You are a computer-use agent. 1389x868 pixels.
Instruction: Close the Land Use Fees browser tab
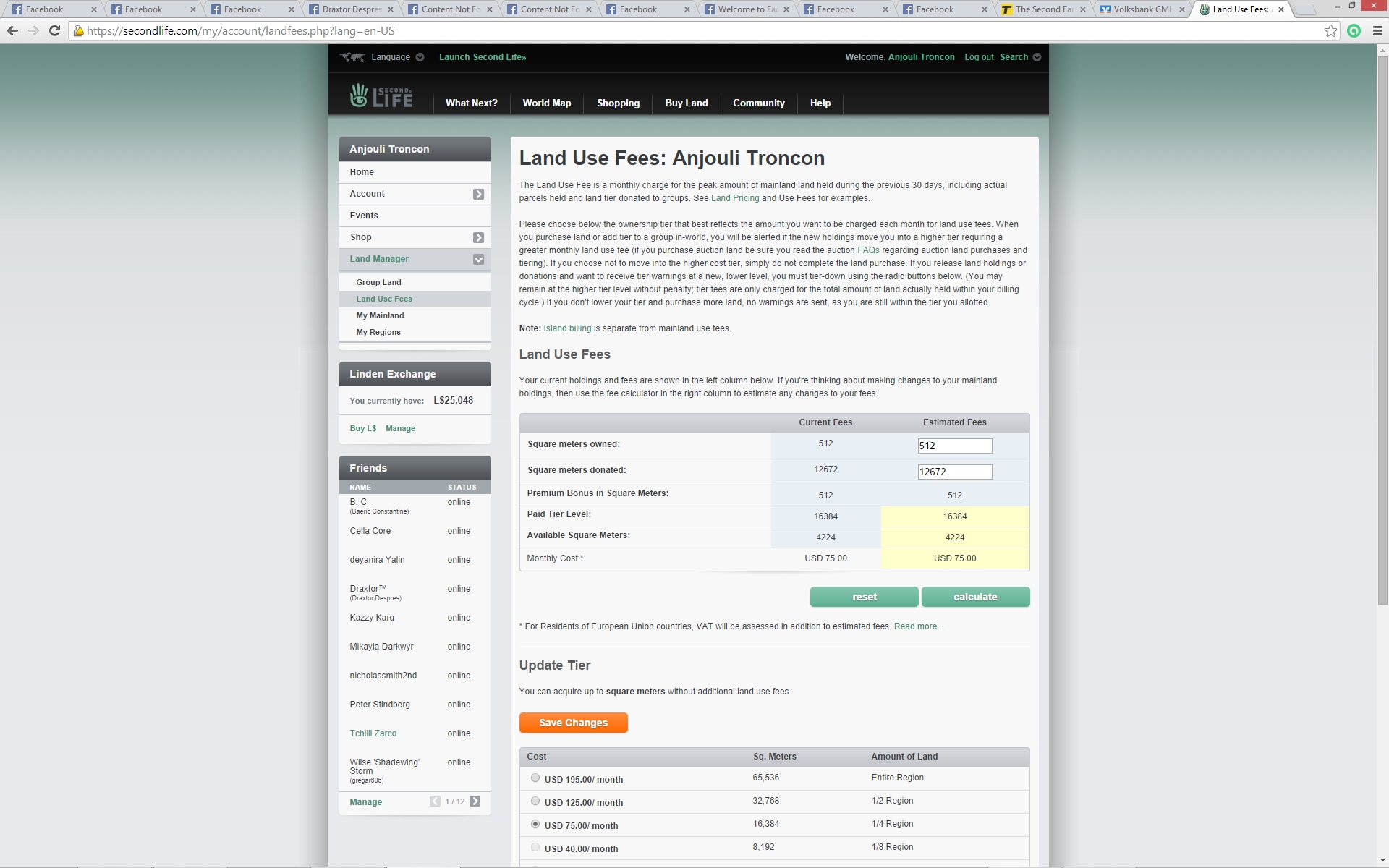(x=1281, y=9)
